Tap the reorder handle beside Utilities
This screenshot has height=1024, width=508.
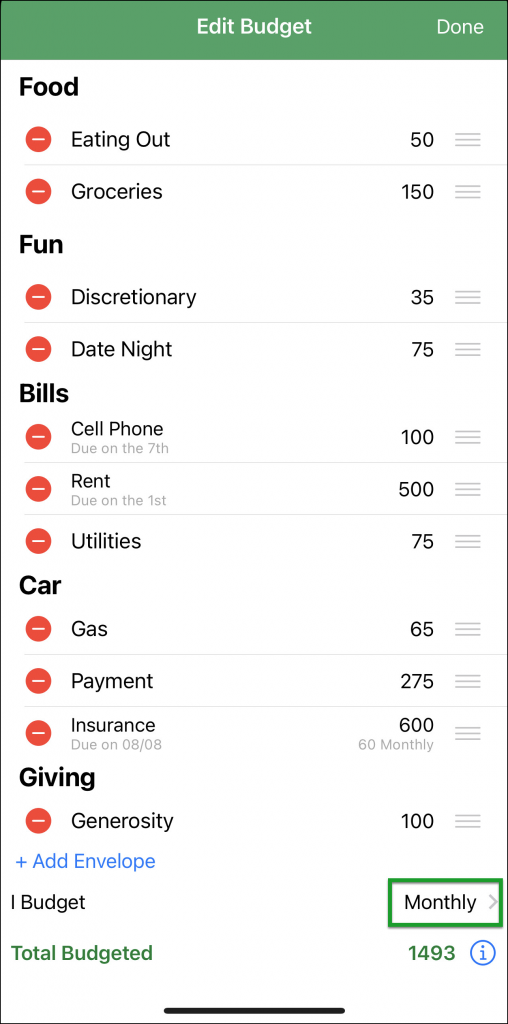tap(468, 541)
